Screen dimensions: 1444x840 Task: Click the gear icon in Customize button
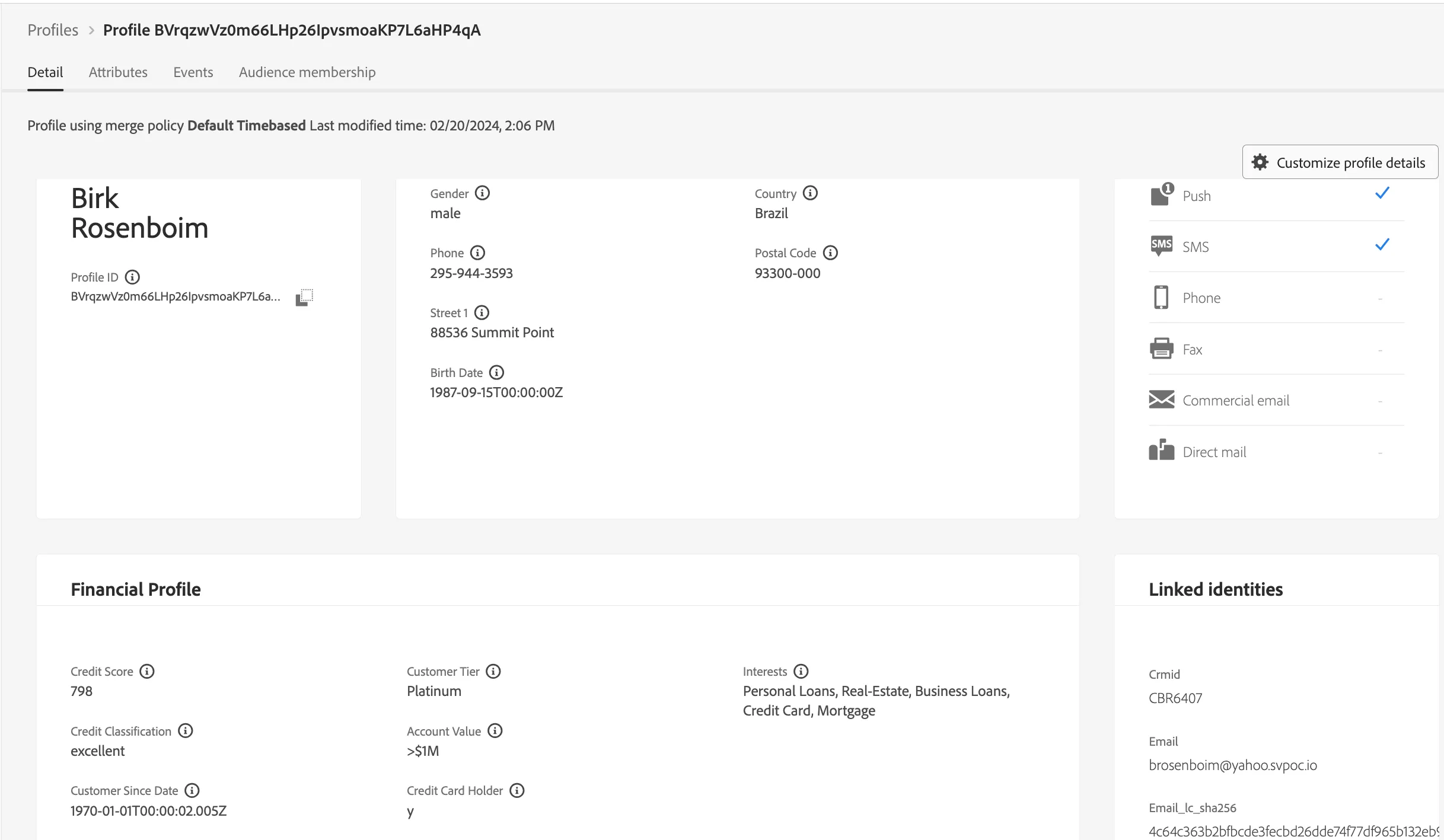1260,162
